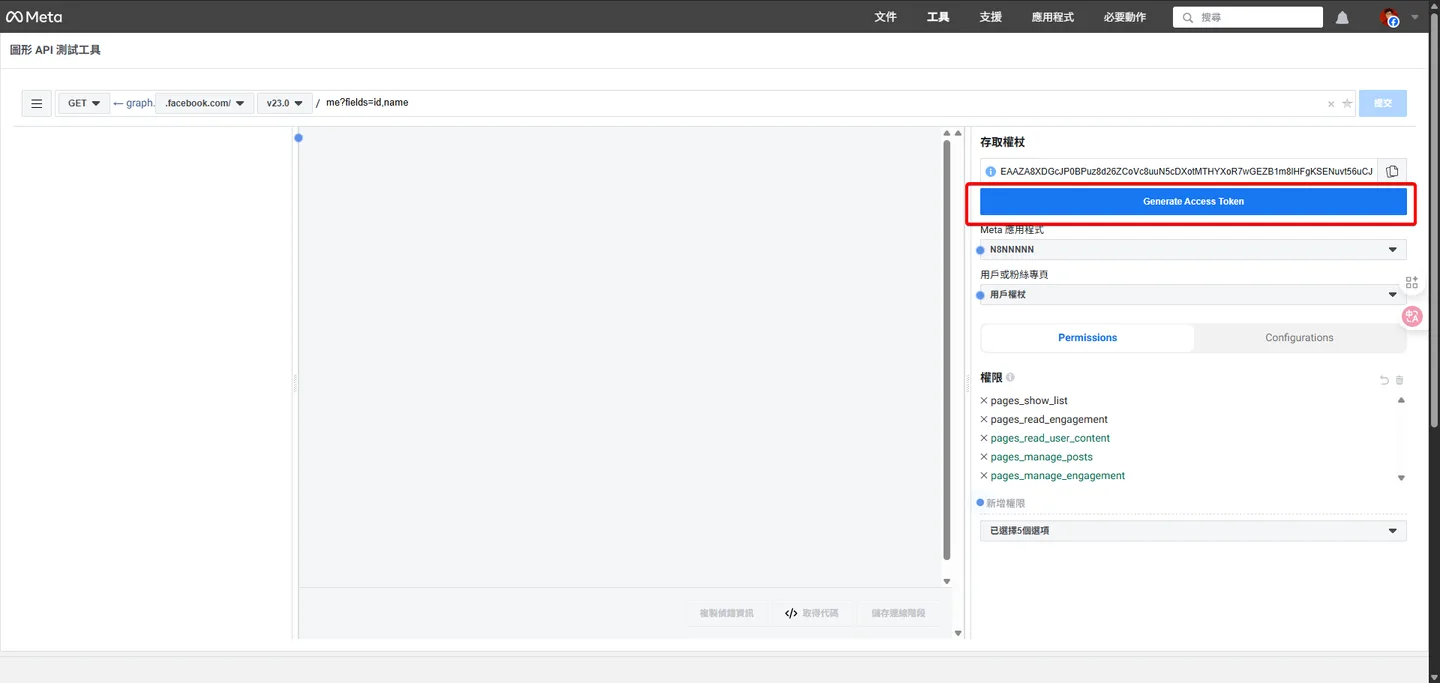The image size is (1440, 683).
Task: Open the notifications bell in the top bar
Action: [1342, 18]
